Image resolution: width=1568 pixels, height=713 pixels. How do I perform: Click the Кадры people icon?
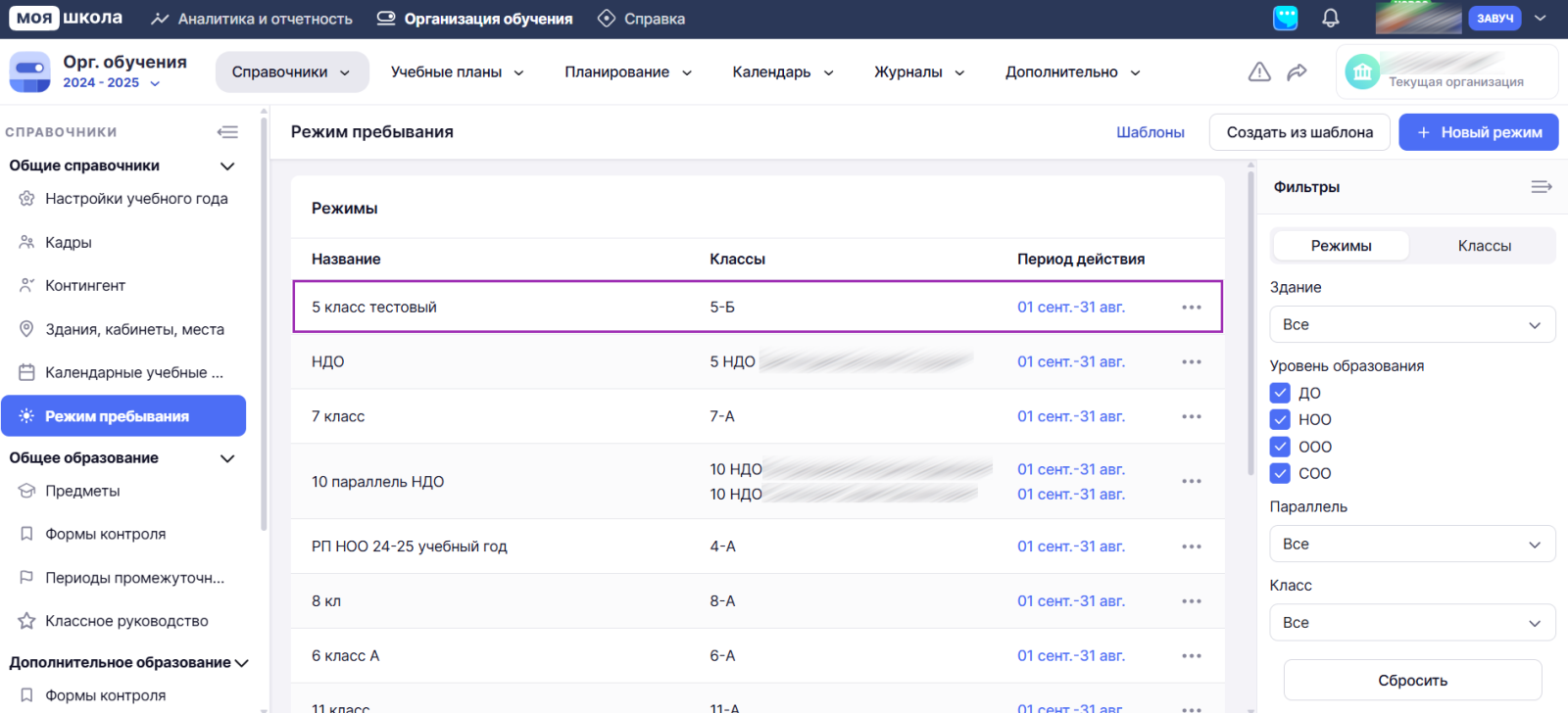pyautogui.click(x=26, y=242)
